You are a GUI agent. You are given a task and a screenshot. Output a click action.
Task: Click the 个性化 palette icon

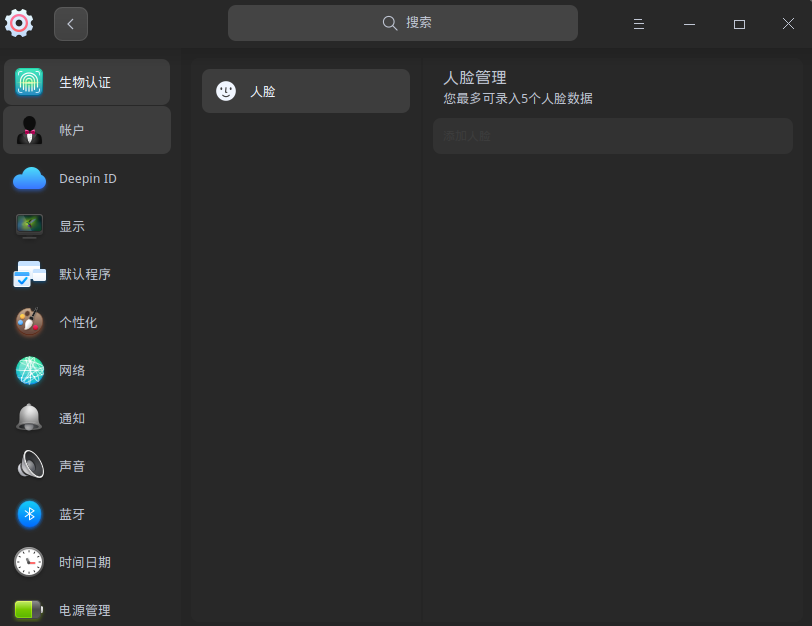30,322
